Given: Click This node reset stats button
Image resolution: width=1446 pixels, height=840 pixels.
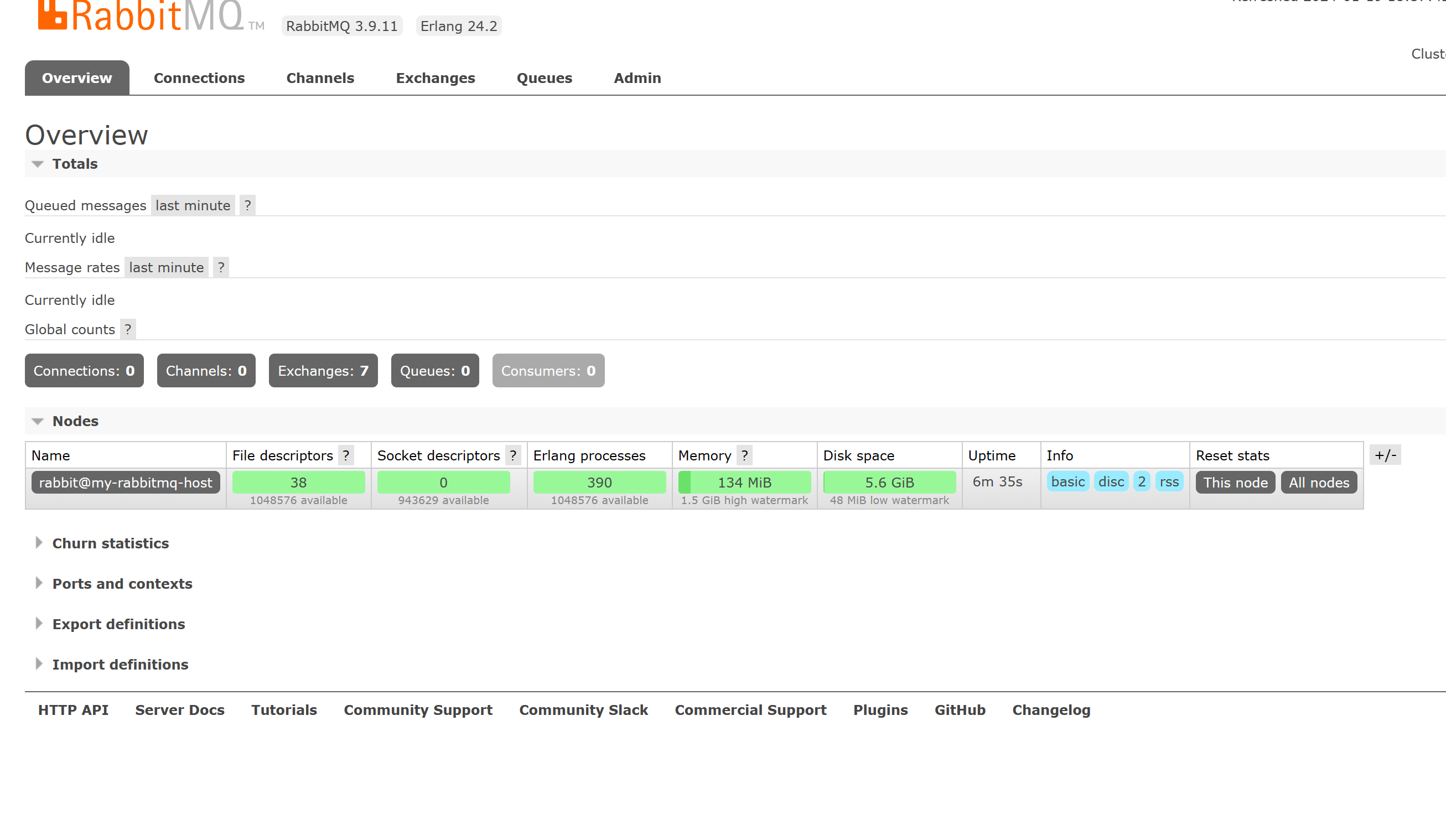Looking at the screenshot, I should [1234, 483].
